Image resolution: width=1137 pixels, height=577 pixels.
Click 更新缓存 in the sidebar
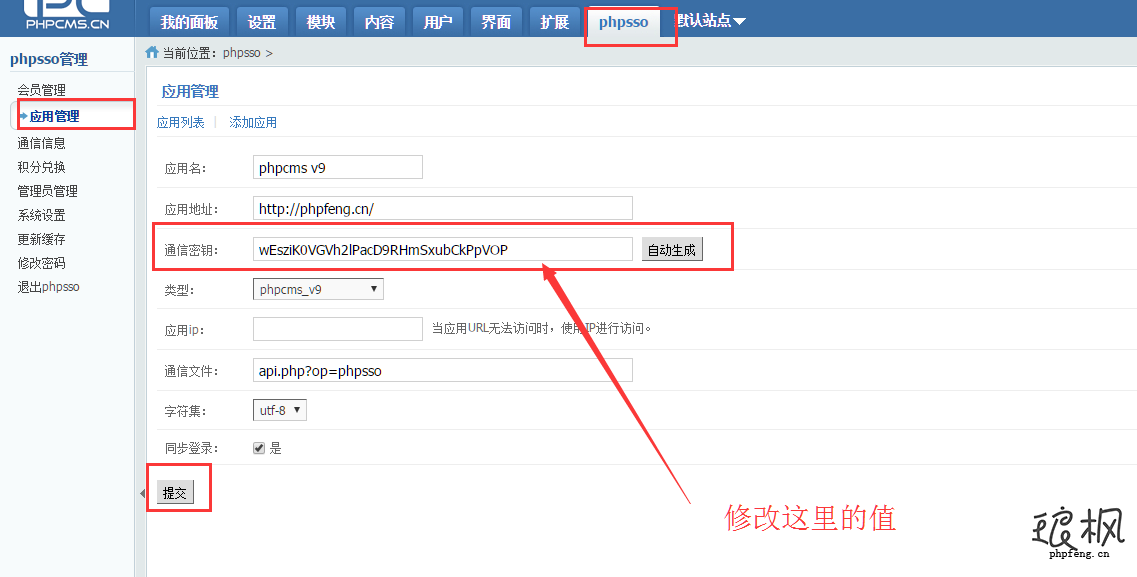[x=41, y=238]
